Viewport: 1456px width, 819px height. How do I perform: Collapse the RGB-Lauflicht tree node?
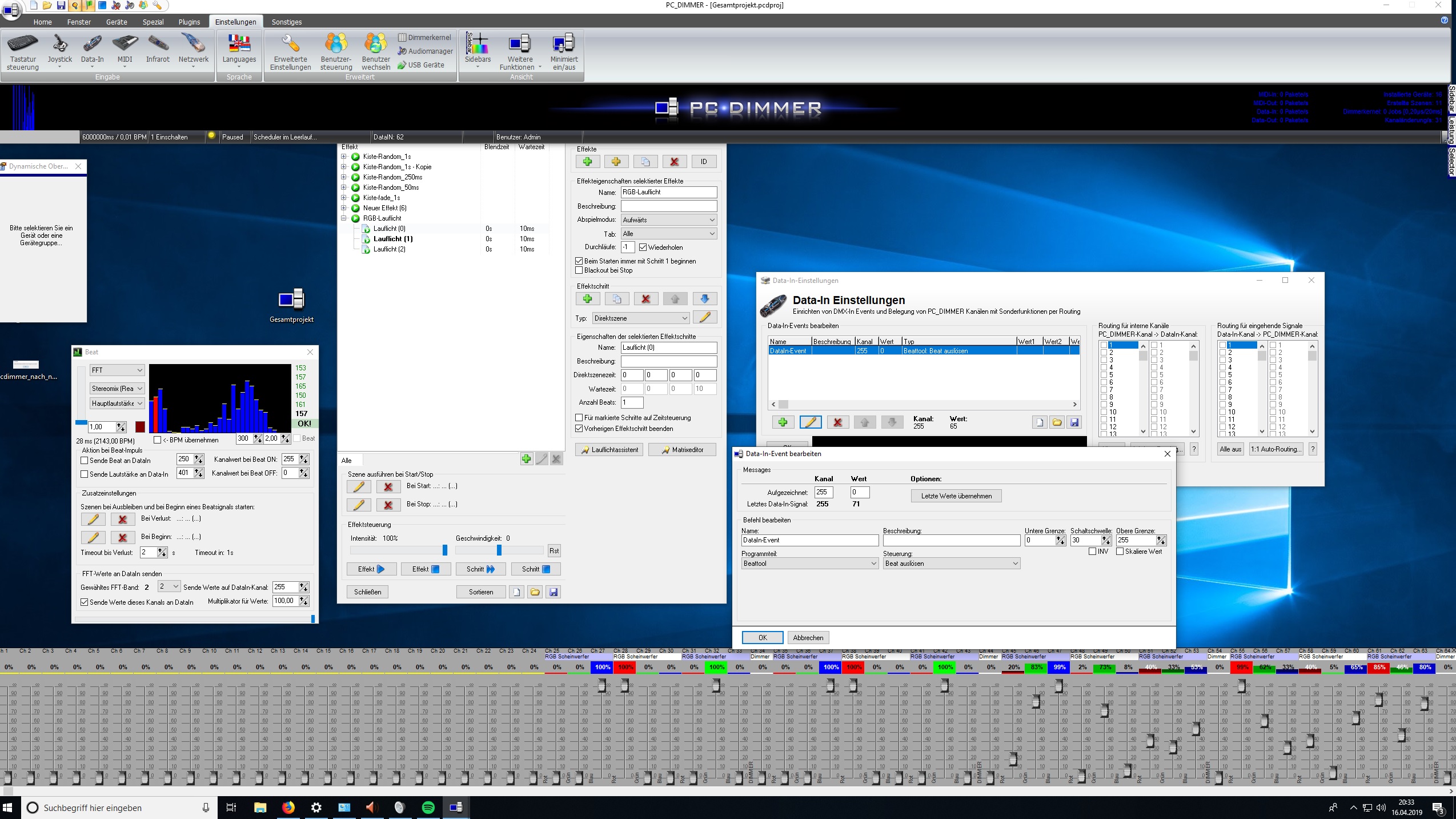point(344,218)
